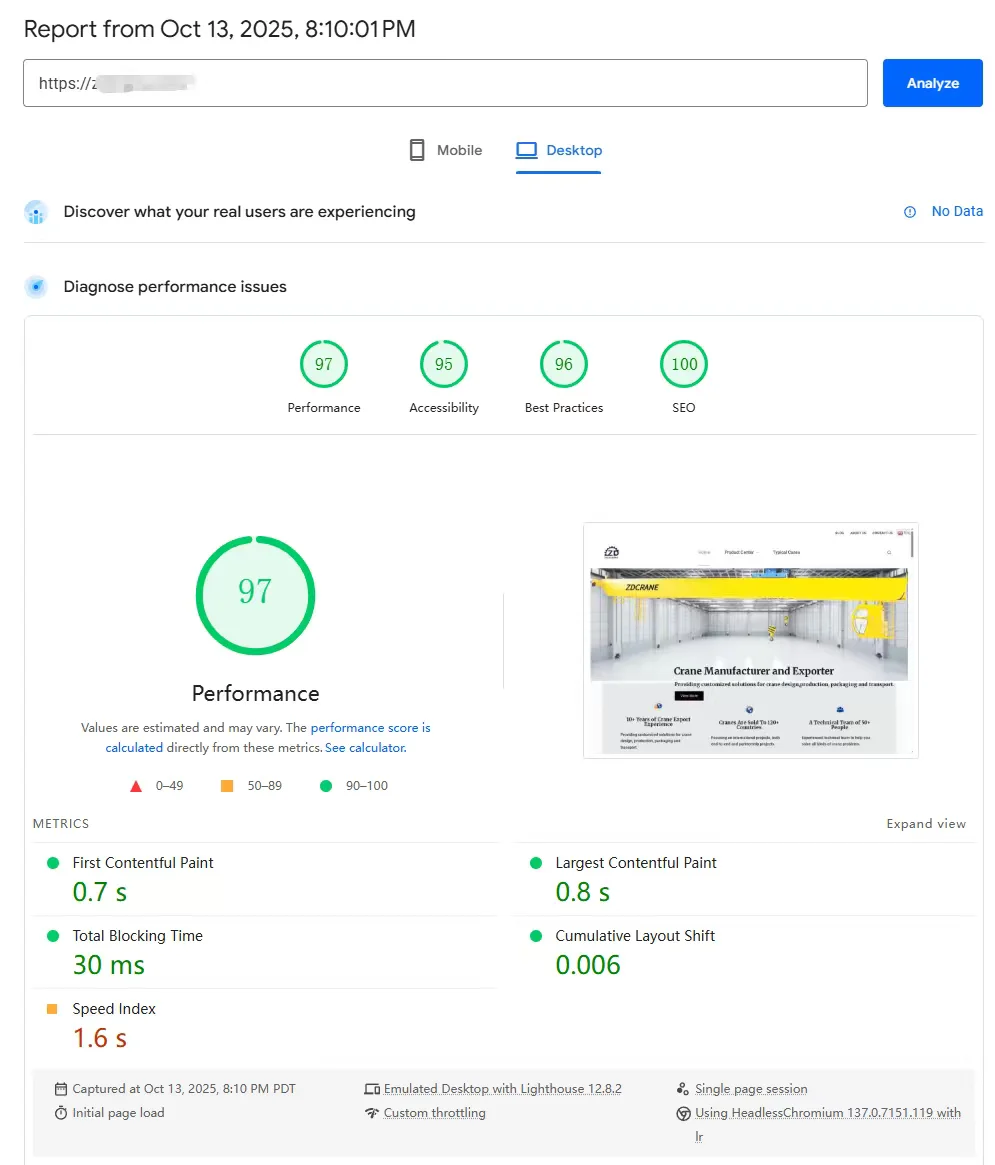Click the Accessibility label
The image size is (995, 1165).
444,408
